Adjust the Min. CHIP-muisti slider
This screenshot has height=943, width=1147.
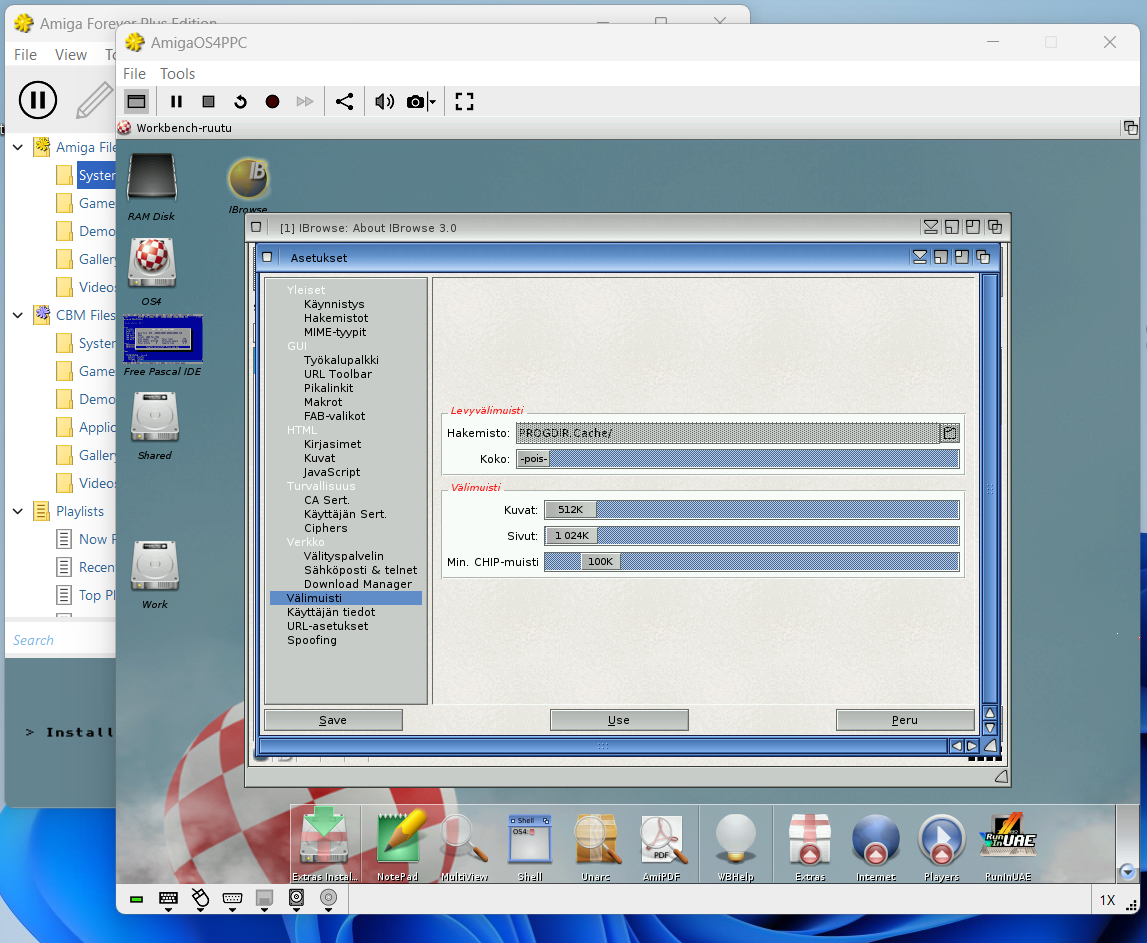pos(751,562)
